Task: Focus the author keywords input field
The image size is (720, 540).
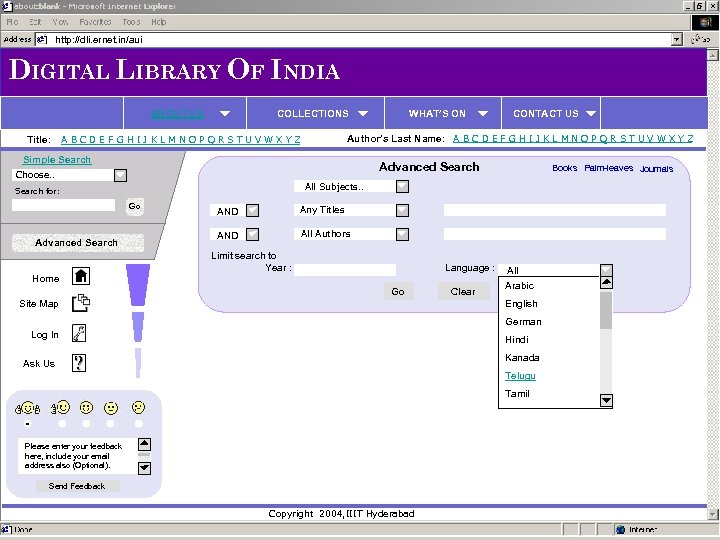Action: [555, 234]
